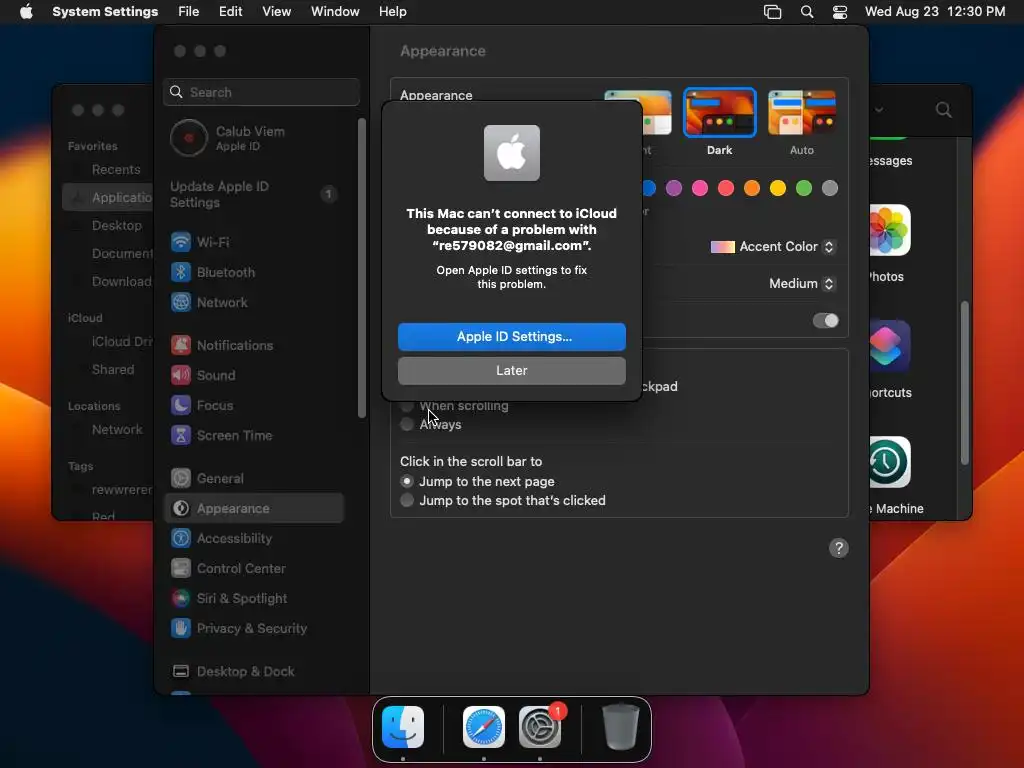Choose the purple accent color
The width and height of the screenshot is (1024, 768).
(x=674, y=188)
